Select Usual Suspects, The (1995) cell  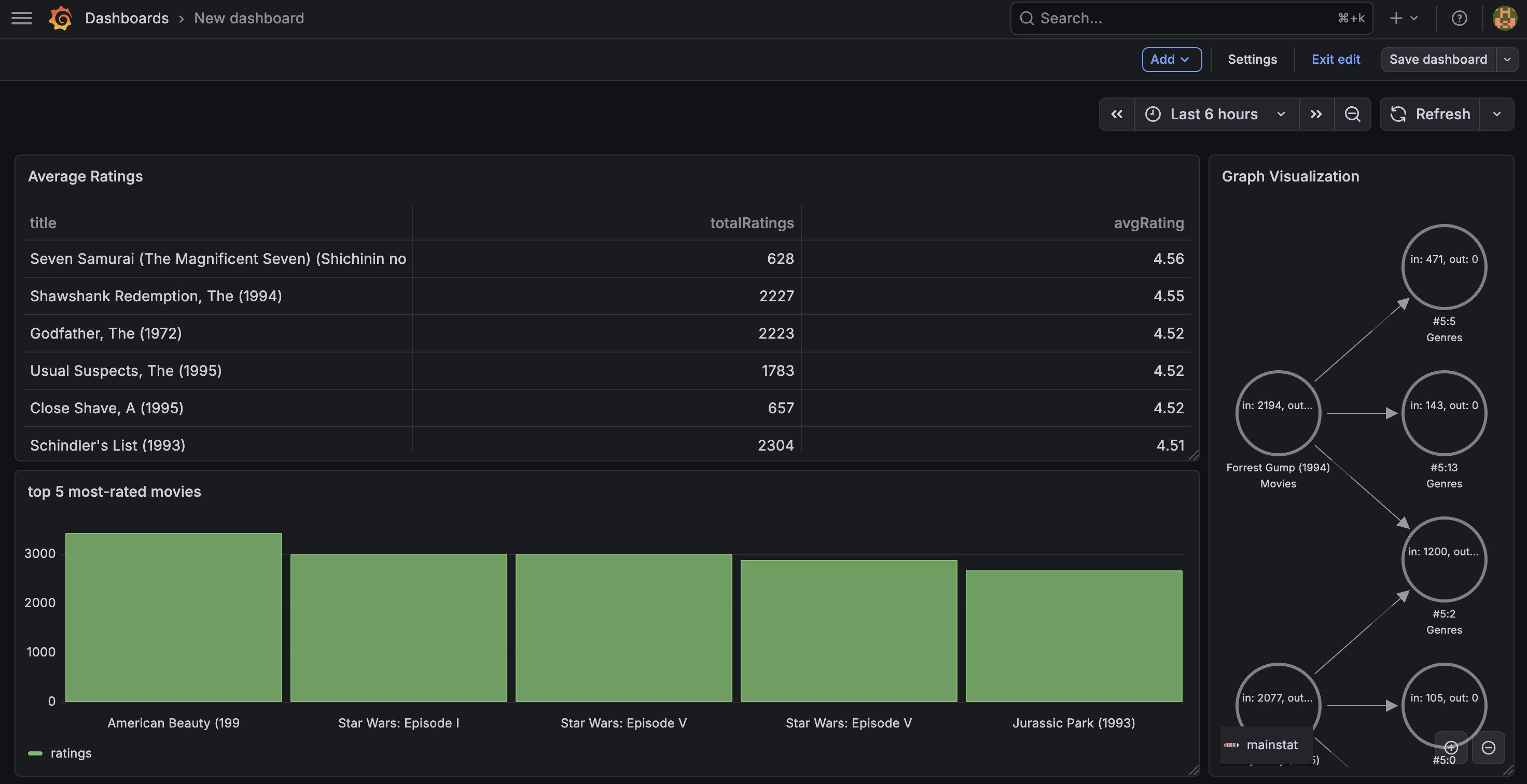tap(217, 370)
